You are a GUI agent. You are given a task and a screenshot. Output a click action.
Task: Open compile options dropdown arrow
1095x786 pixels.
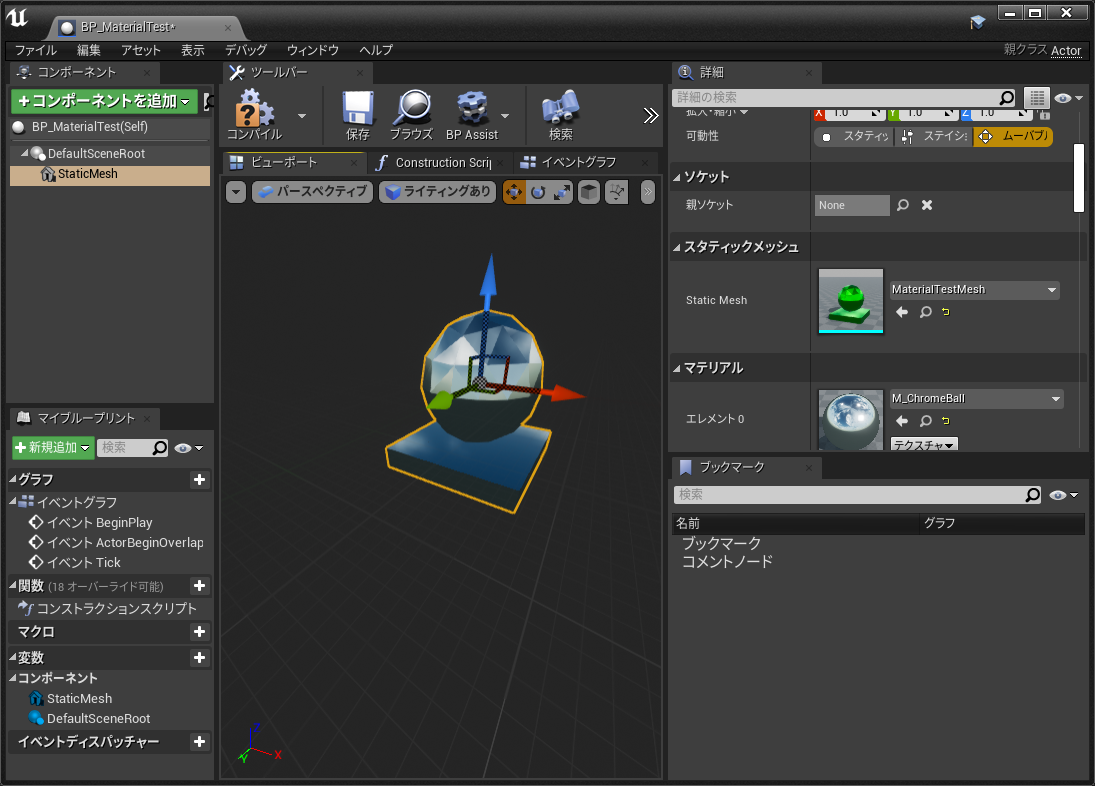(302, 116)
